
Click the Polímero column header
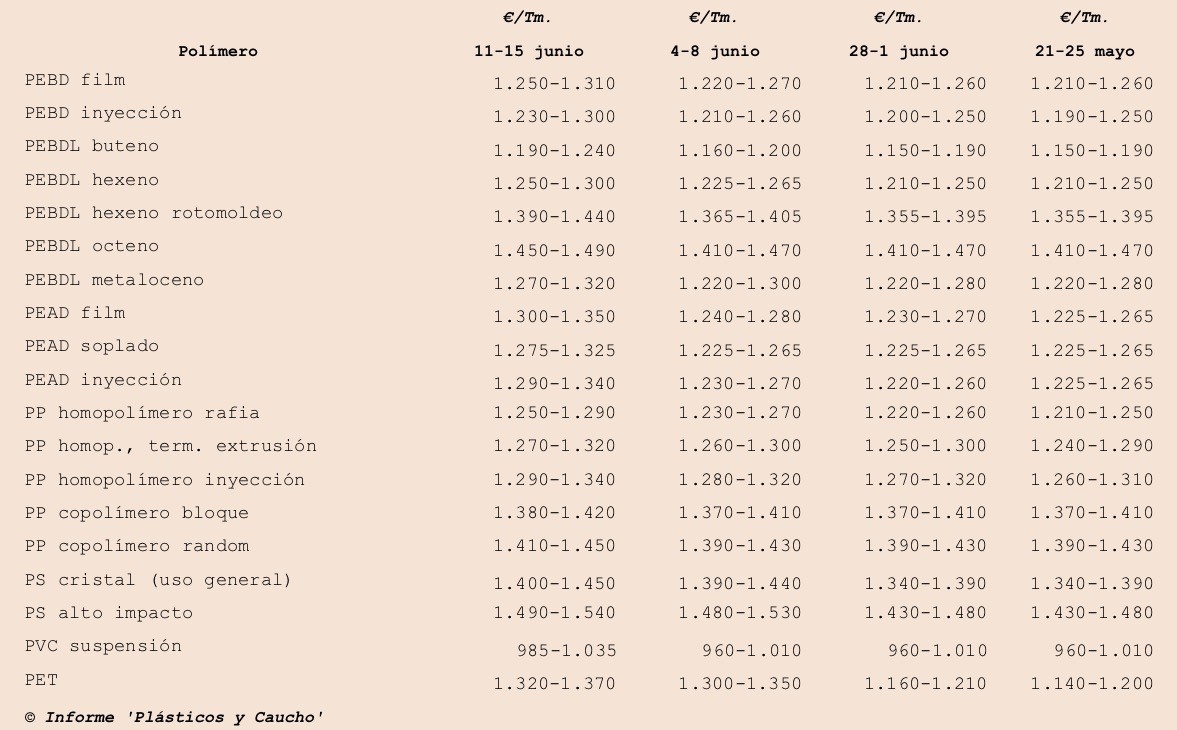pos(218,51)
